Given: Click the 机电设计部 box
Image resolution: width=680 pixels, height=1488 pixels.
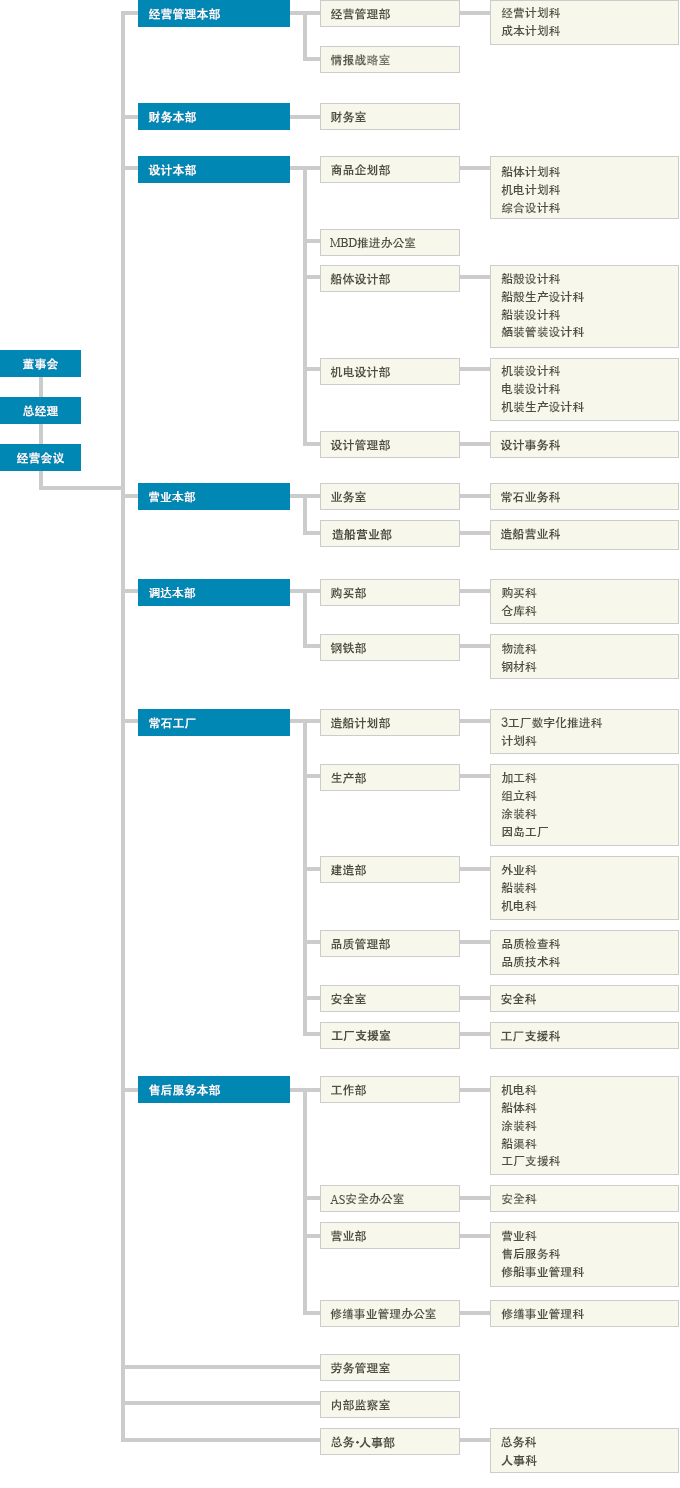Looking at the screenshot, I should 389,372.
